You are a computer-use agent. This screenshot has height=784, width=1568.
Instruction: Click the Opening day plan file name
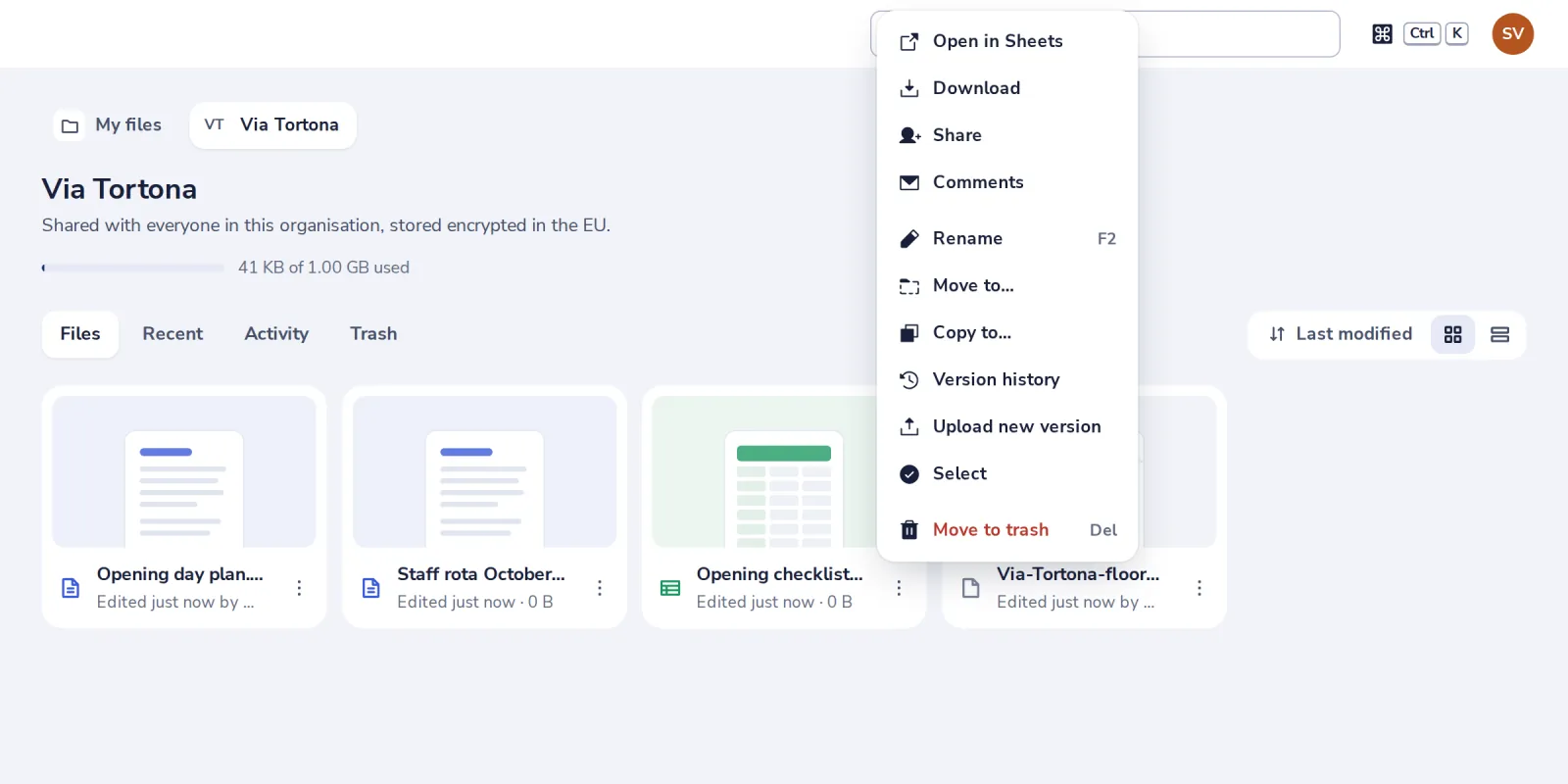[180, 574]
